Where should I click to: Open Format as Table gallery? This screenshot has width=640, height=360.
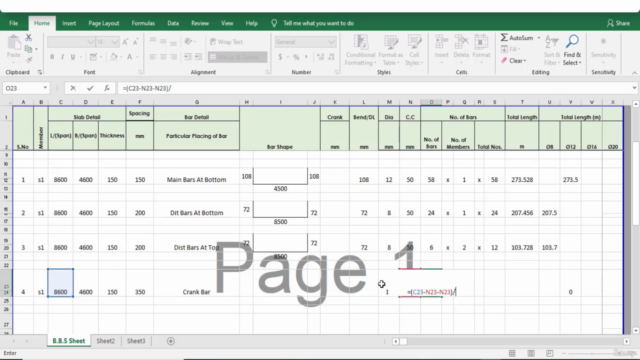click(390, 50)
